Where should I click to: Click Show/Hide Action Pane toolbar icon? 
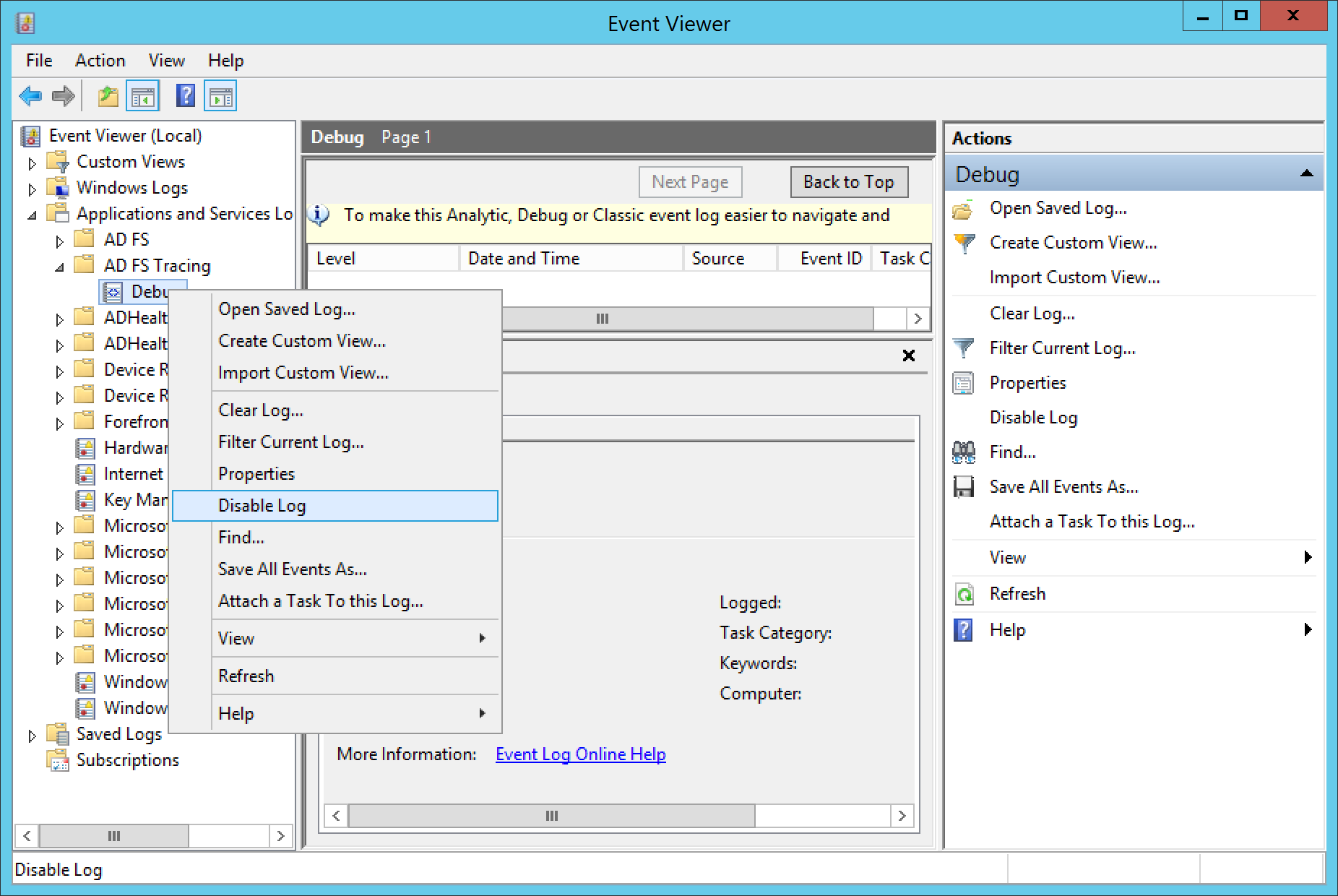pos(221,96)
